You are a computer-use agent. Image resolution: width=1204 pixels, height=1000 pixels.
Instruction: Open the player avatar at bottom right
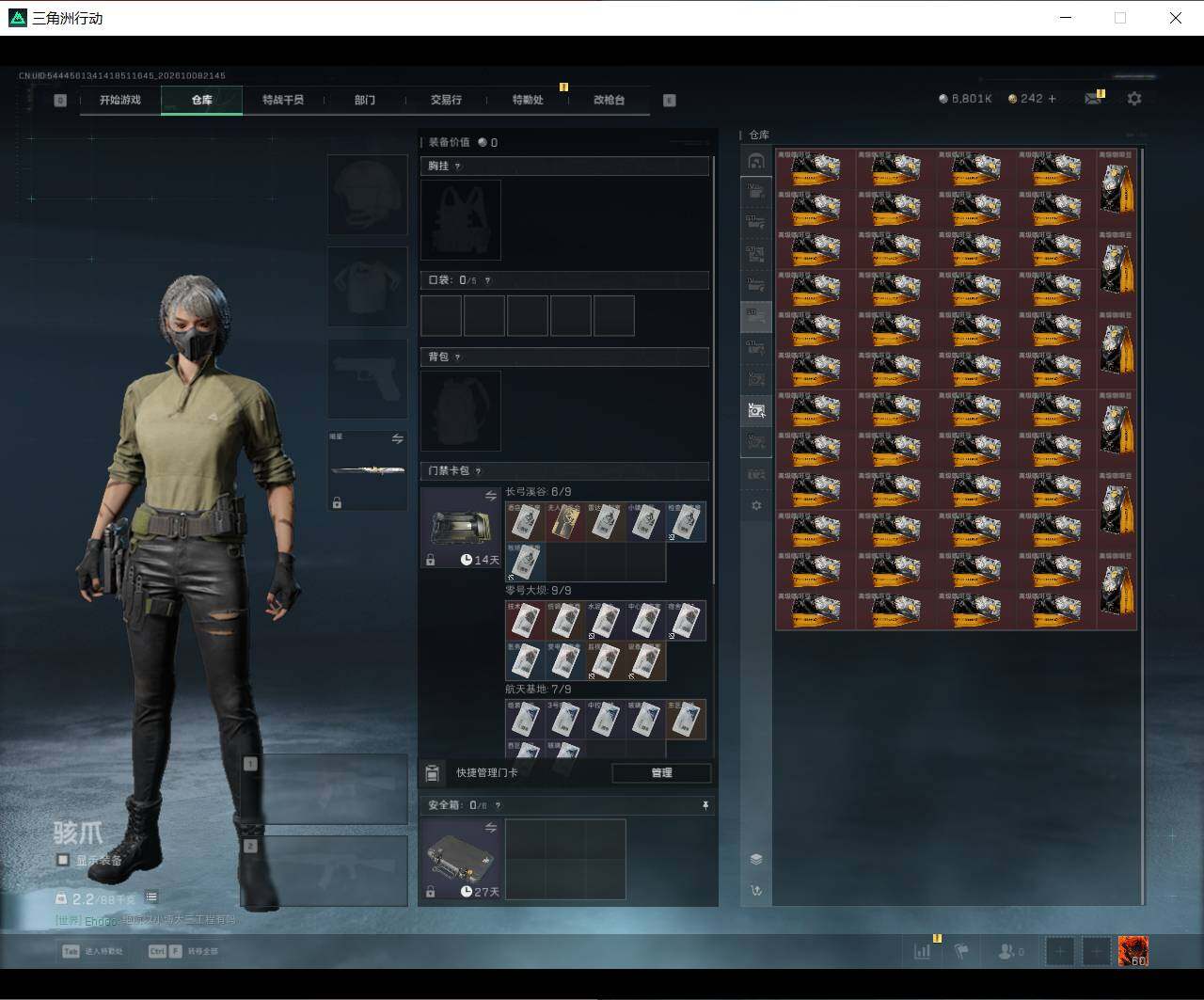point(1133,951)
